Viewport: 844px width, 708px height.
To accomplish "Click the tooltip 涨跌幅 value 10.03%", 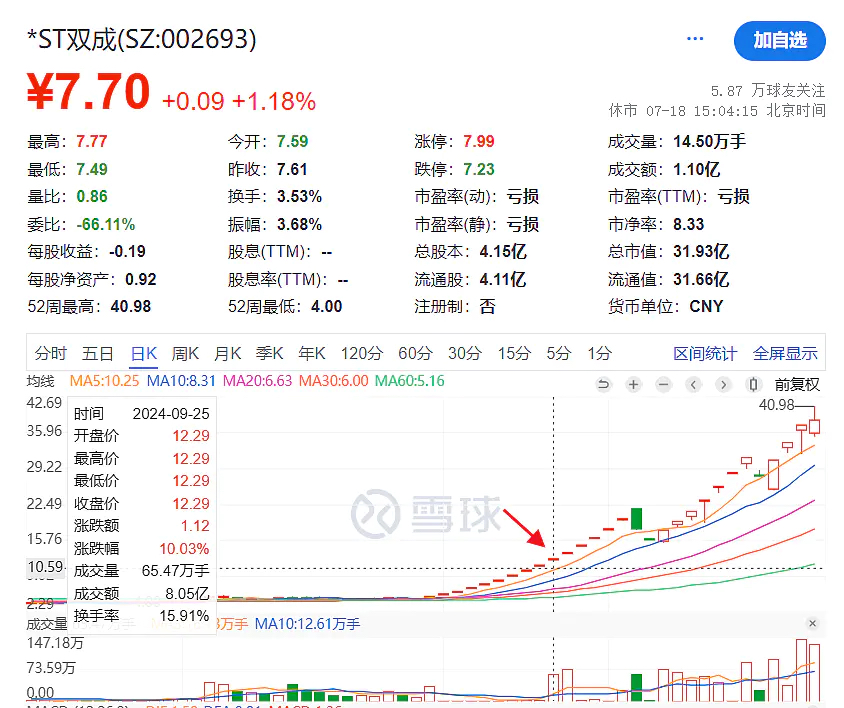I will 184,549.
